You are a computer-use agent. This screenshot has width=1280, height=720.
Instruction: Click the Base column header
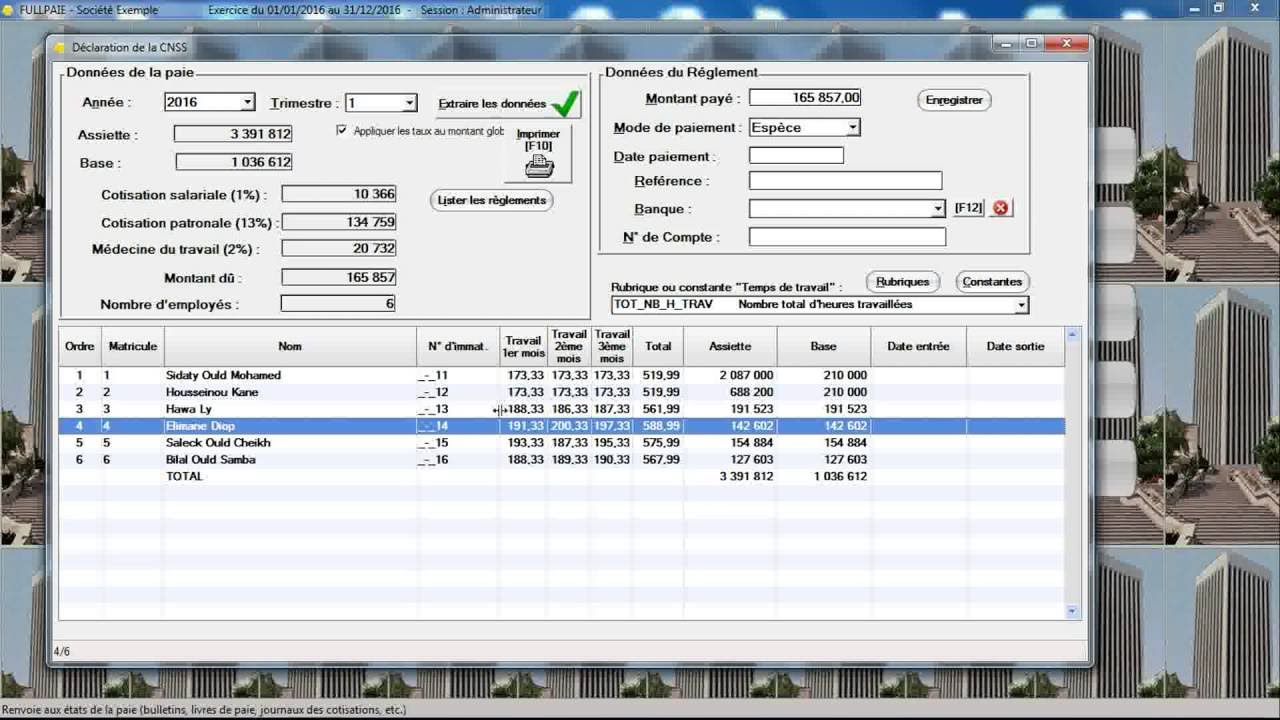pos(823,346)
